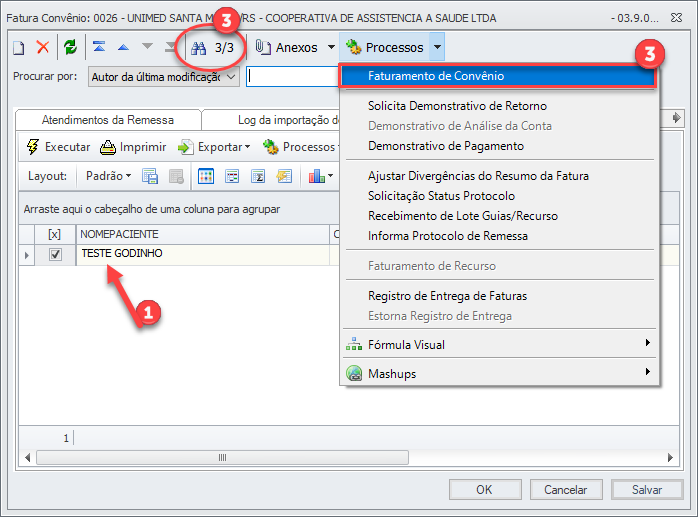Click the save layout icon next to Padrão
This screenshot has height=517, width=698.
[150, 176]
